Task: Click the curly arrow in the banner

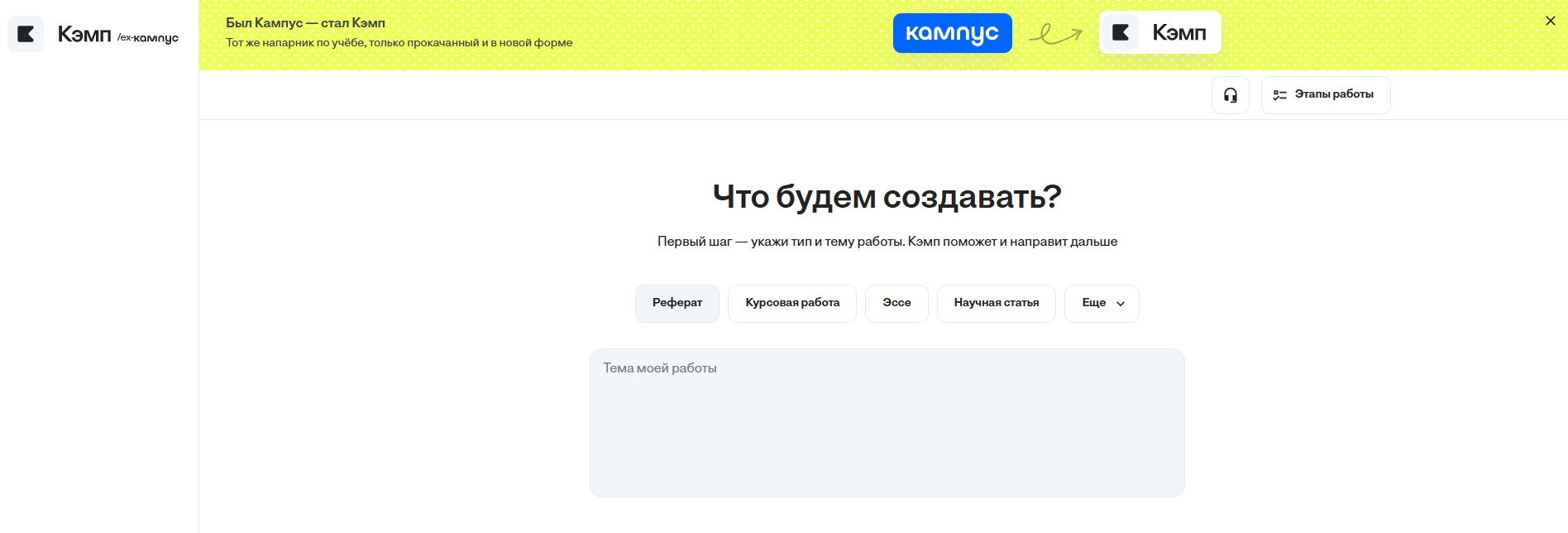Action: (x=1055, y=34)
